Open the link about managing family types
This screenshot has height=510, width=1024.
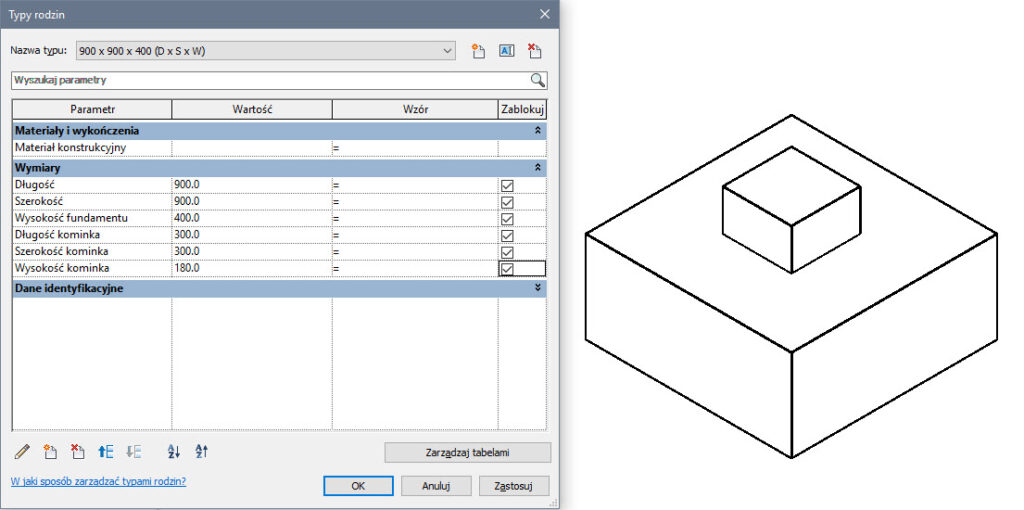pos(98,482)
